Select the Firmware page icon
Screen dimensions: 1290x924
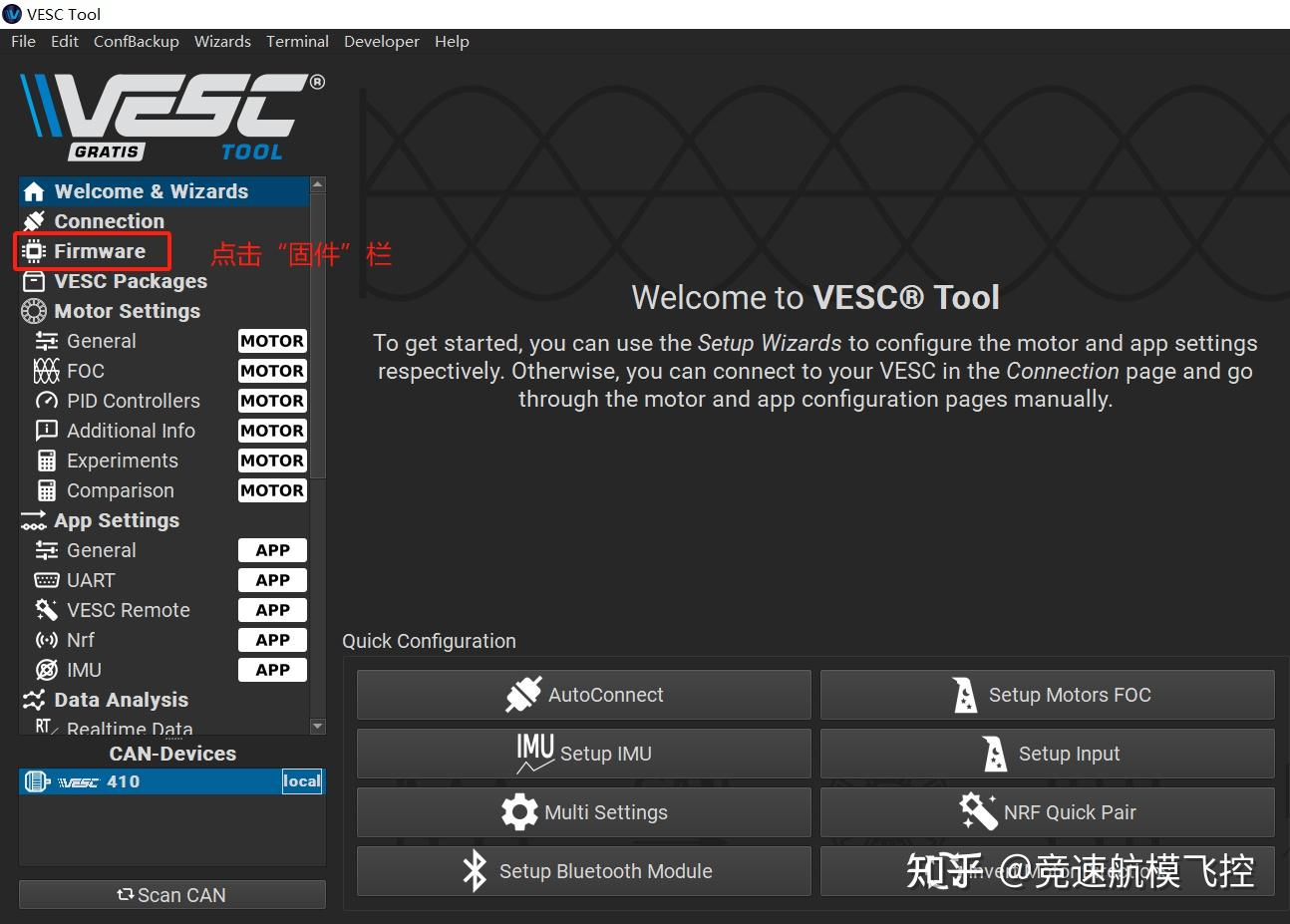click(33, 251)
